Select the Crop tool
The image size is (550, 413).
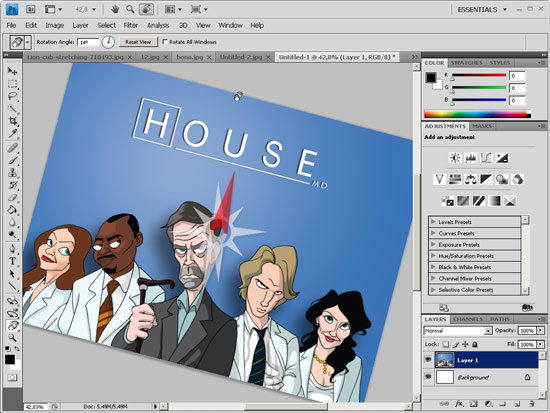point(13,121)
